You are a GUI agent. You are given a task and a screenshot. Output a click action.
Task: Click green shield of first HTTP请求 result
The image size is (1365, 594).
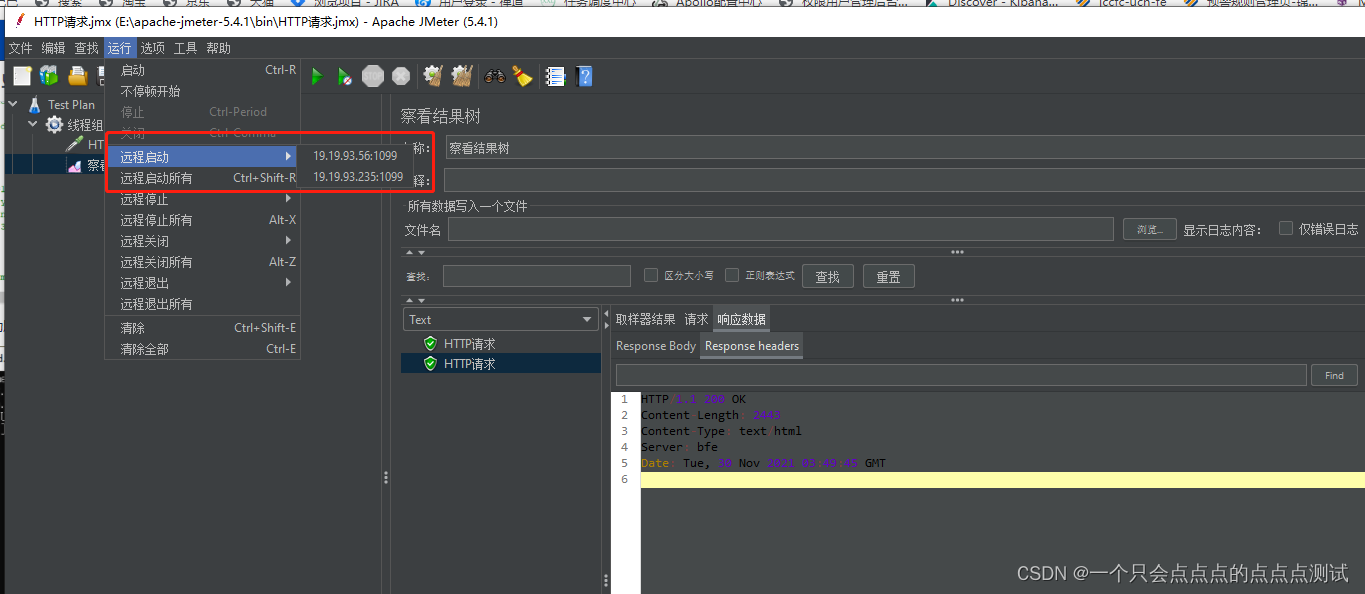[430, 343]
